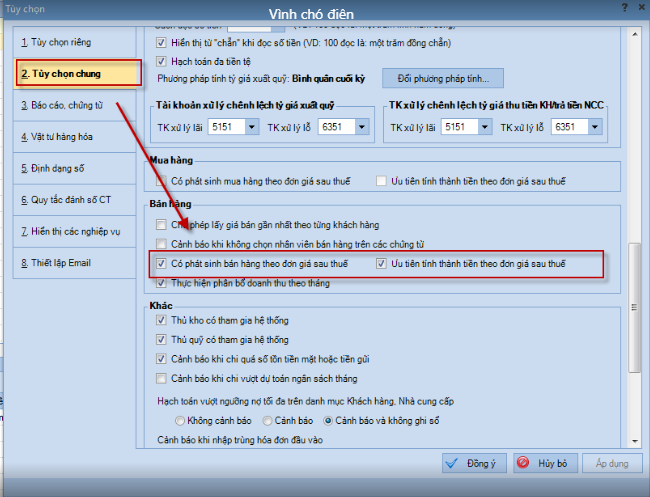Toggle 'Có phát sinh bán hàng theo đơn giá sau thuế'
Image resolution: width=650 pixels, height=497 pixels.
coord(161,264)
